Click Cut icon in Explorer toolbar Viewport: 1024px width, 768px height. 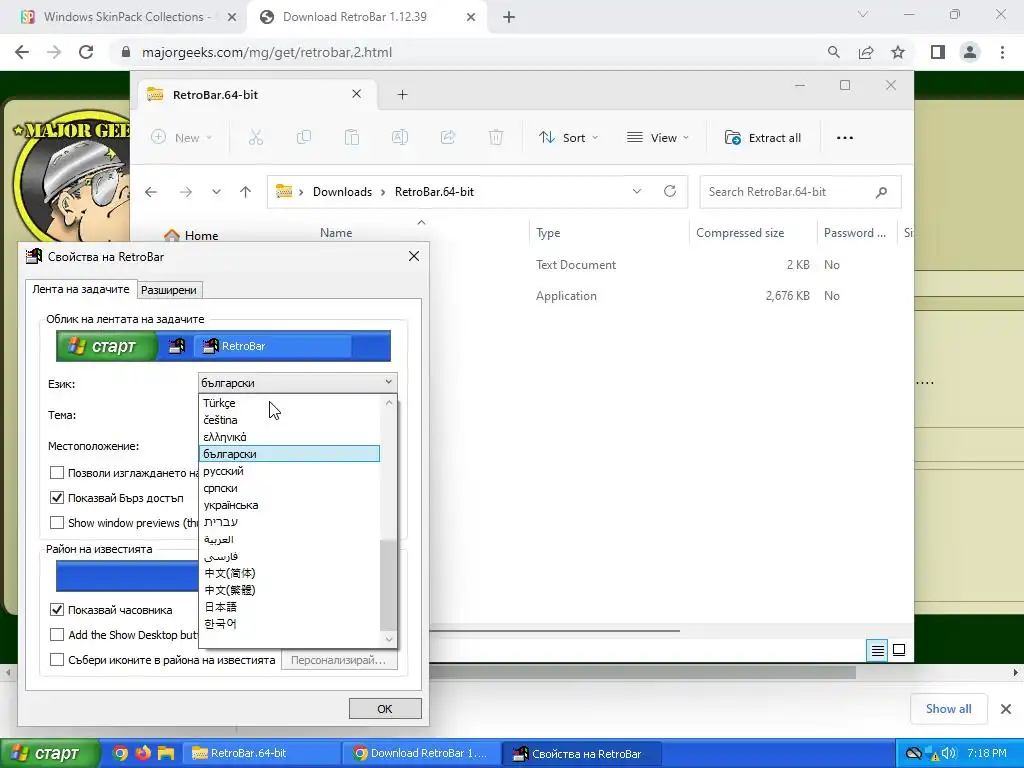pyautogui.click(x=255, y=137)
